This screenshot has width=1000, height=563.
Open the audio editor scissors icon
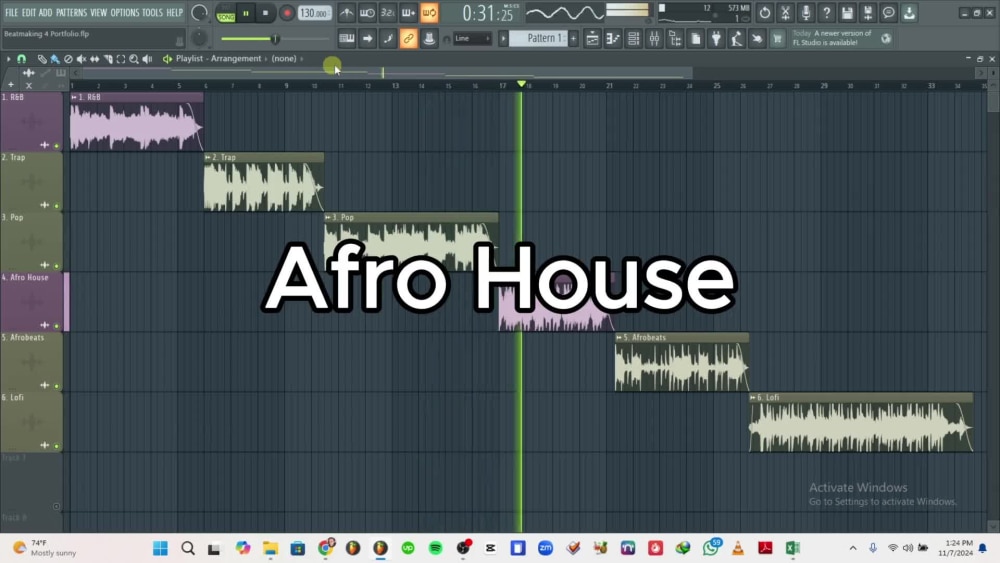pyautogui.click(x=785, y=13)
